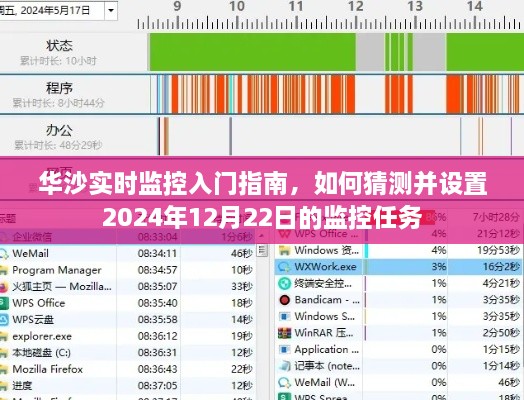This screenshot has width=524, height=400.
Task: Click the WinRAR archive icon
Action: click(284, 333)
